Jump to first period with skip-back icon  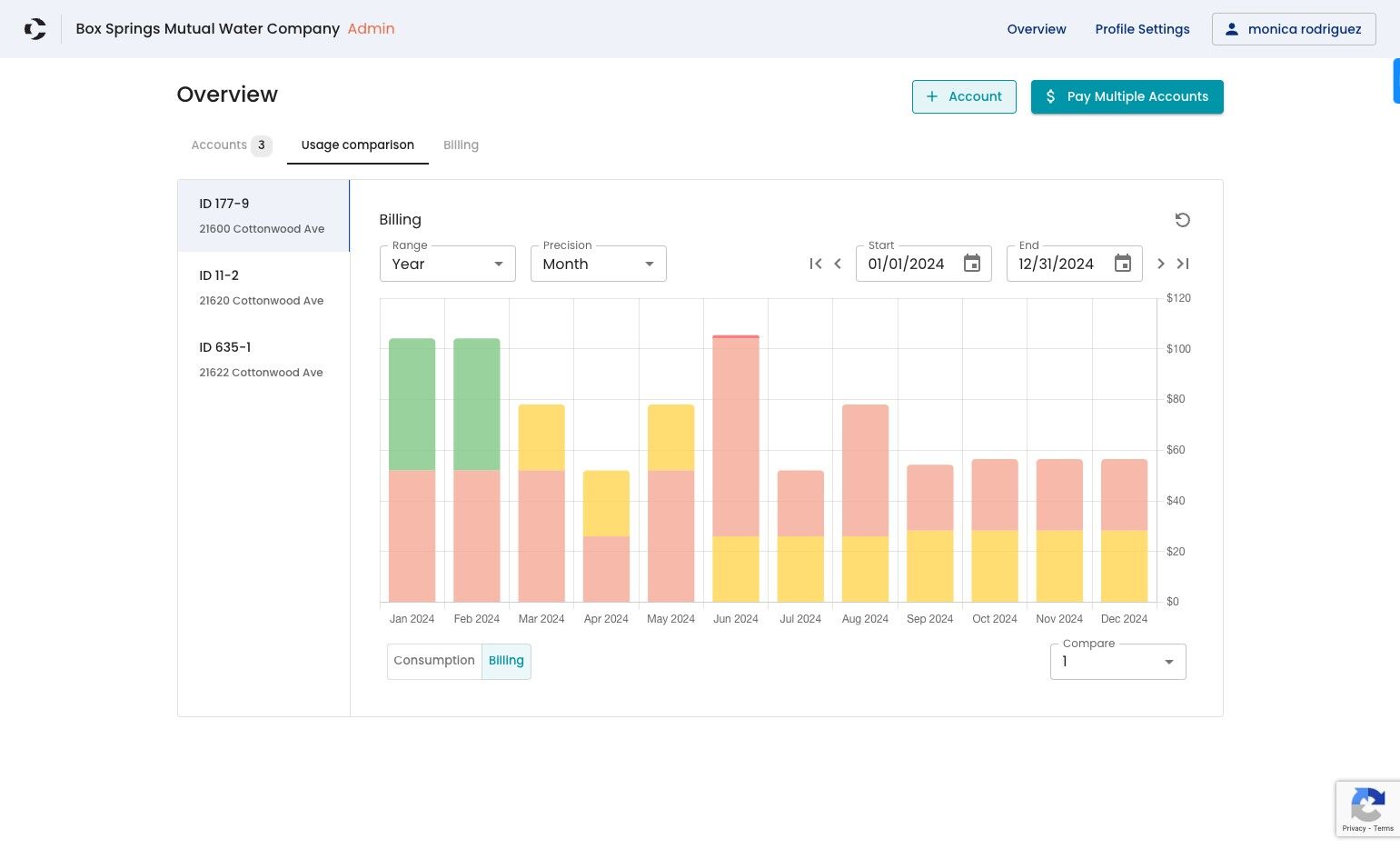pyautogui.click(x=816, y=264)
